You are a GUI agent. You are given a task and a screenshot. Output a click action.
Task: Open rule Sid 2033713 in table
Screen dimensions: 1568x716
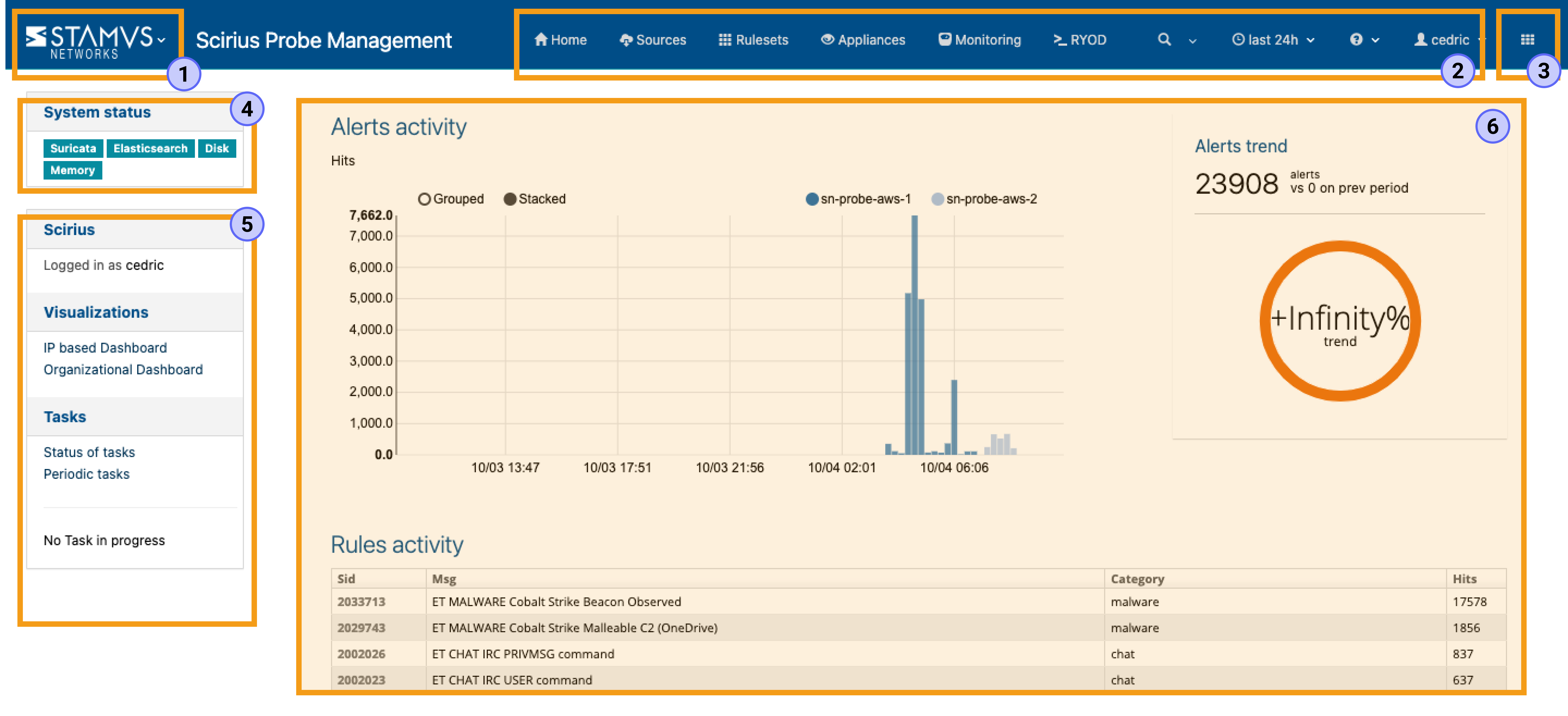[x=361, y=602]
